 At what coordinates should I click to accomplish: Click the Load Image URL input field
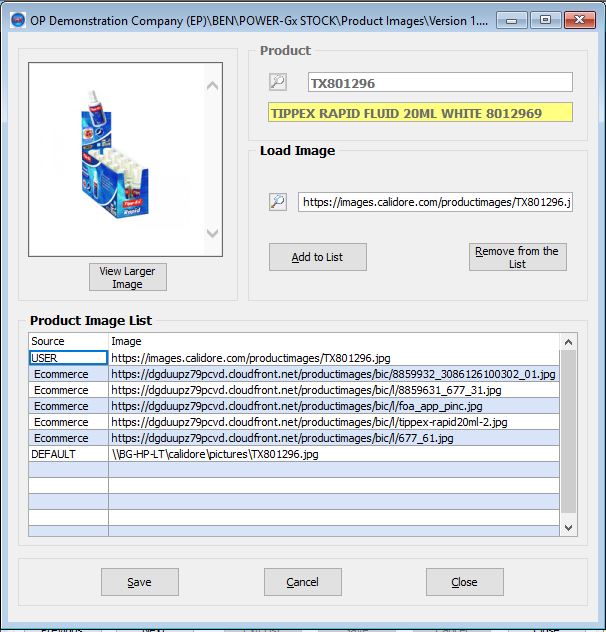pyautogui.click(x=435, y=202)
